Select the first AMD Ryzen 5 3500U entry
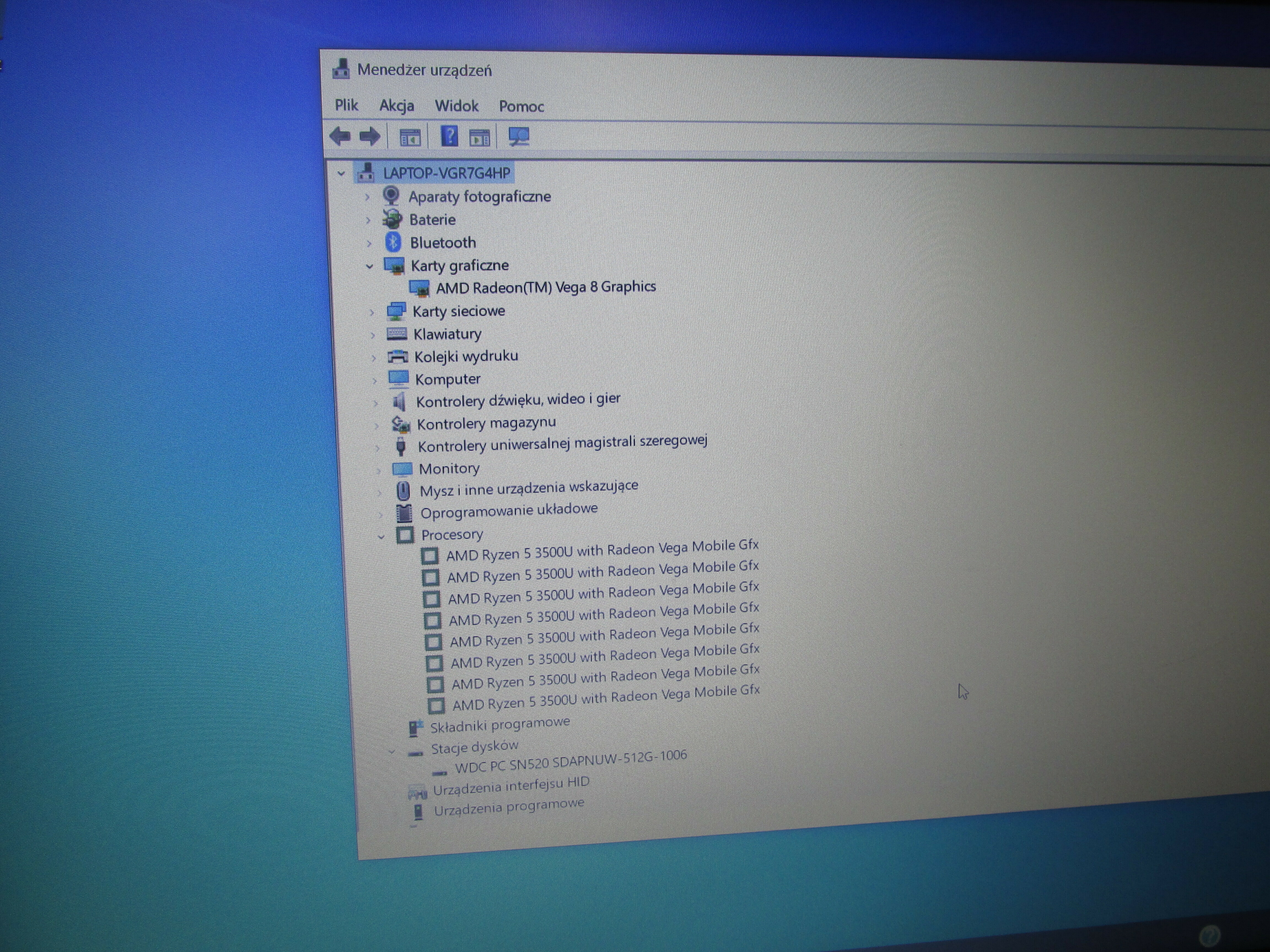The width and height of the screenshot is (1270, 952). 602,550
